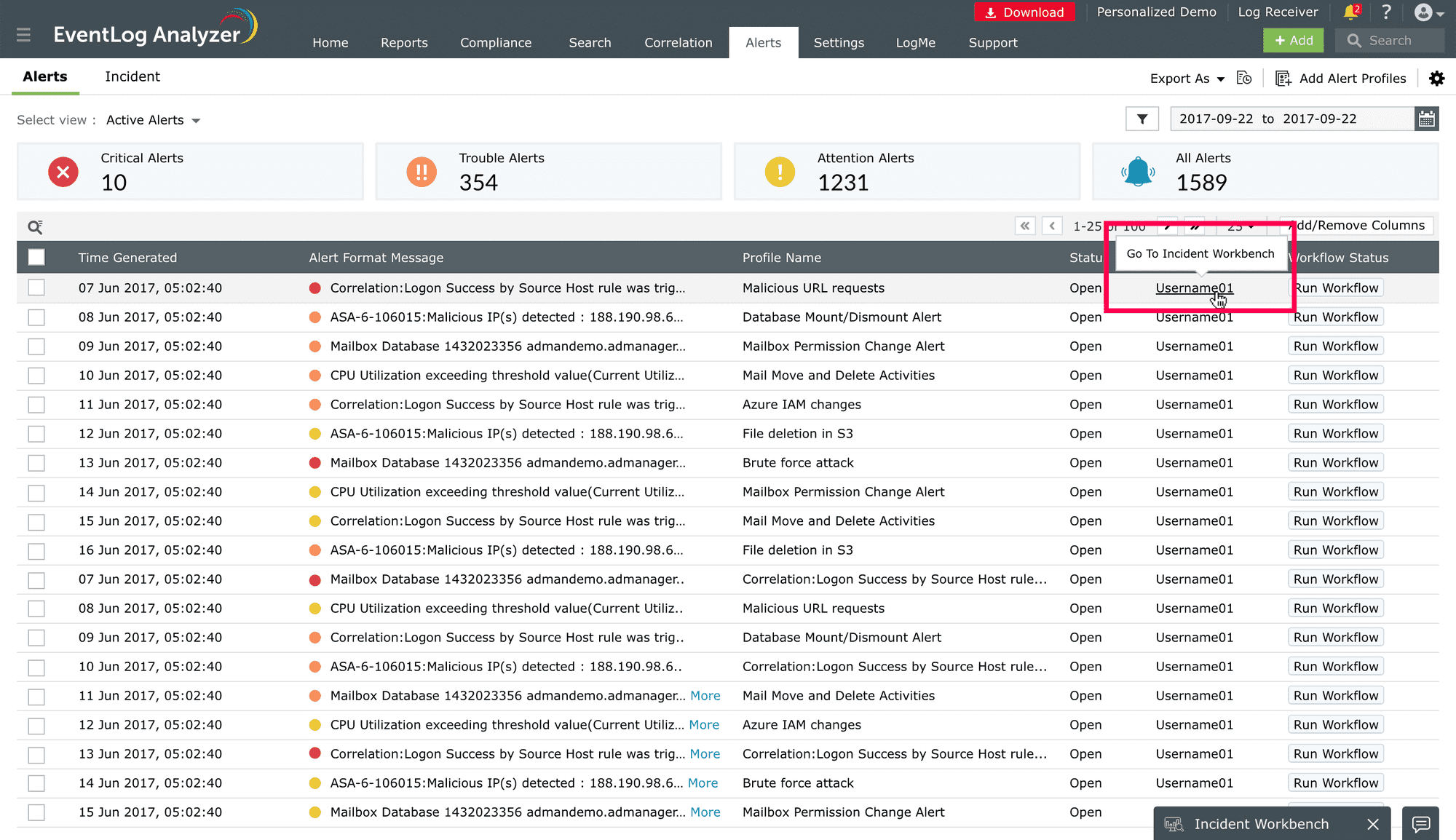Open the user account dropdown
The height and width of the screenshot is (840, 1456).
(1428, 12)
